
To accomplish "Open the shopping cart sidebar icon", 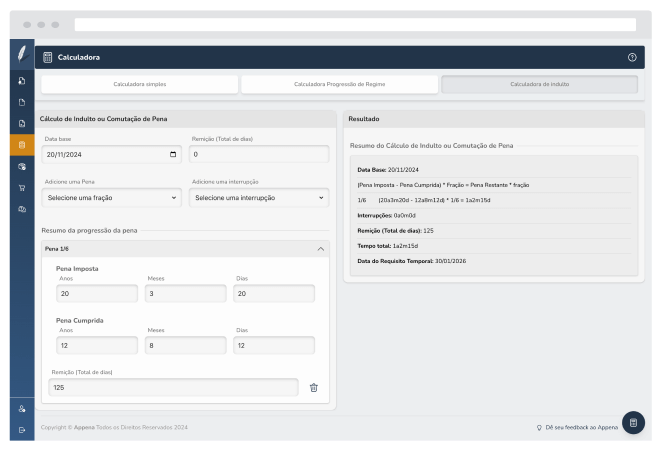I will point(21,187).
